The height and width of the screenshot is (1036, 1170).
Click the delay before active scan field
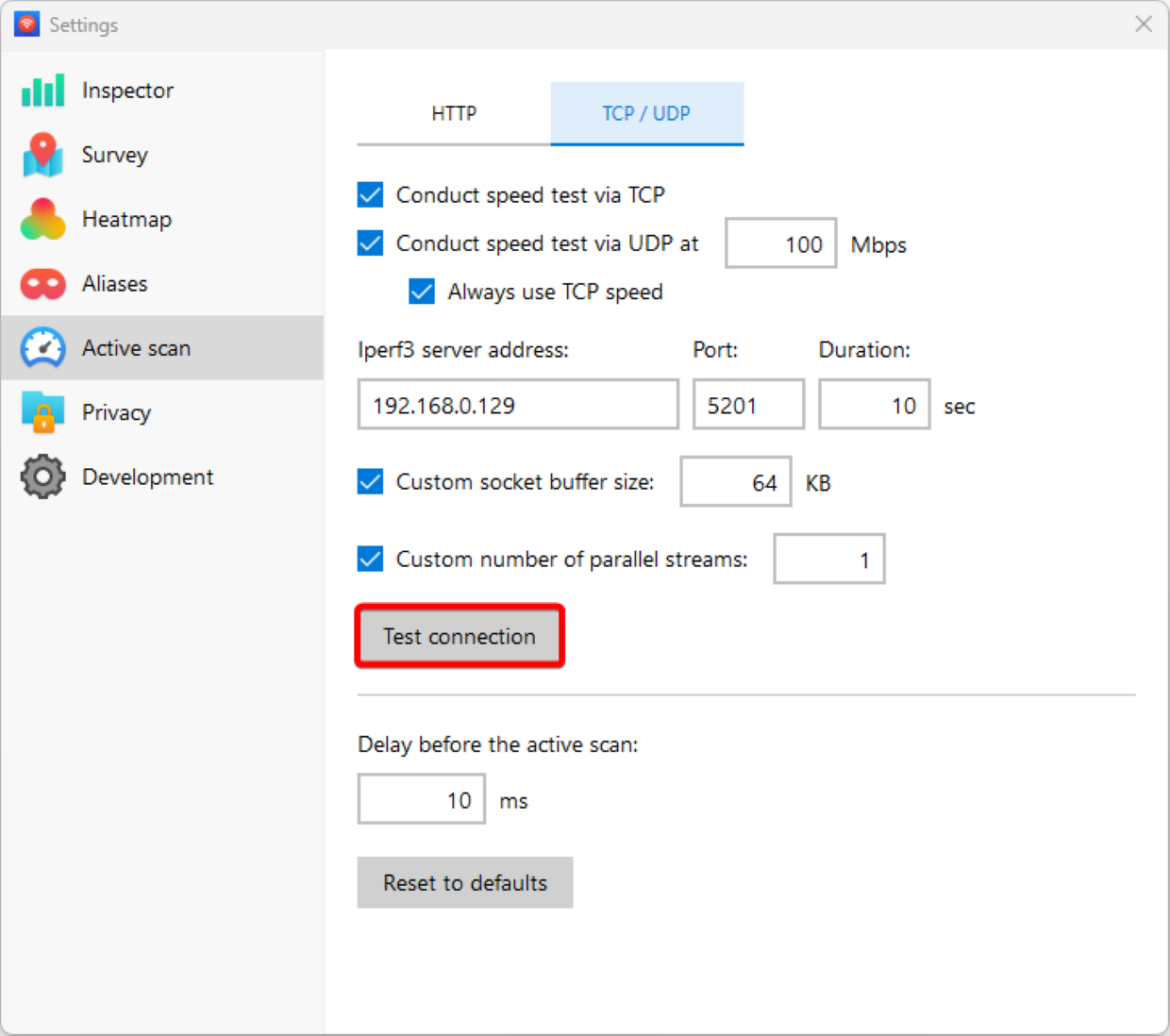point(421,799)
